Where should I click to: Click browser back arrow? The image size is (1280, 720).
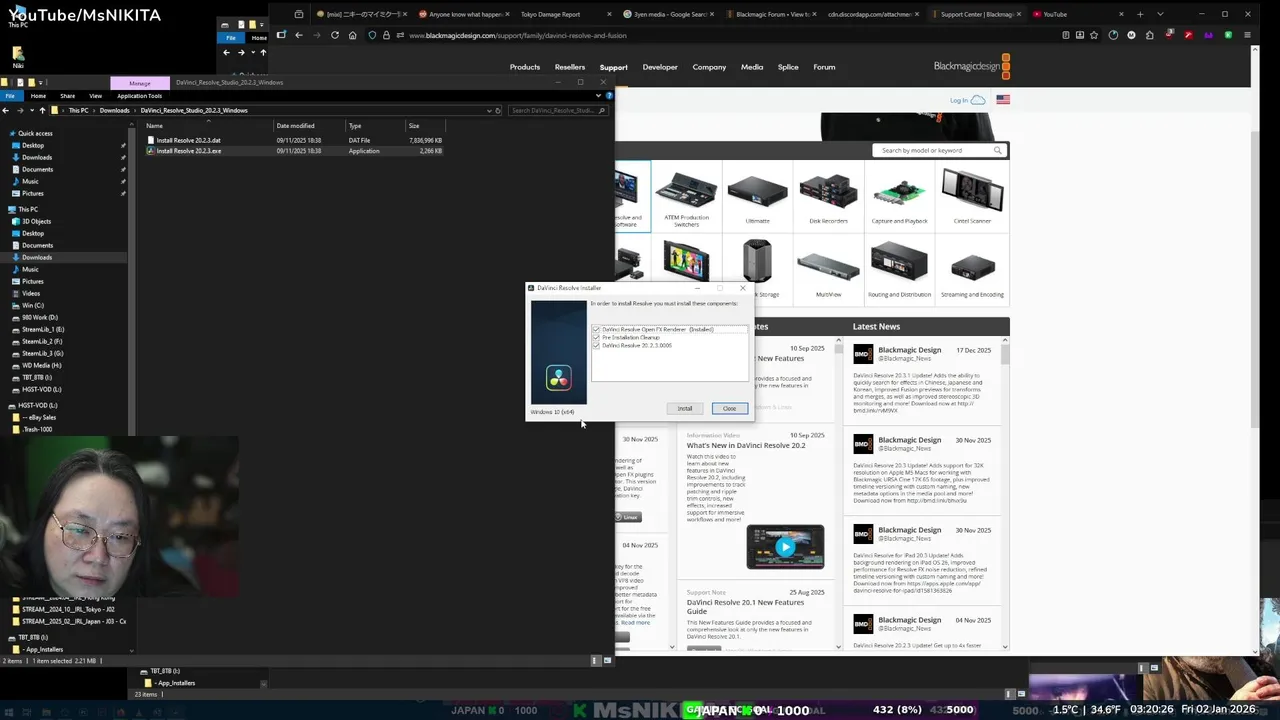click(298, 35)
